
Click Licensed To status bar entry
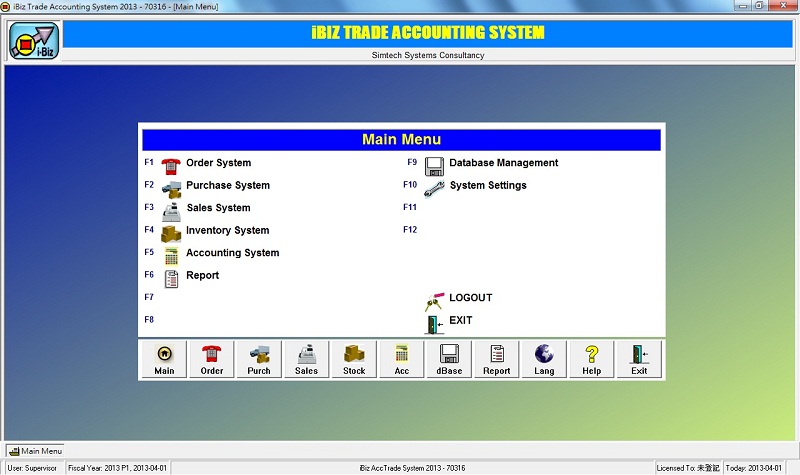pyautogui.click(x=688, y=468)
